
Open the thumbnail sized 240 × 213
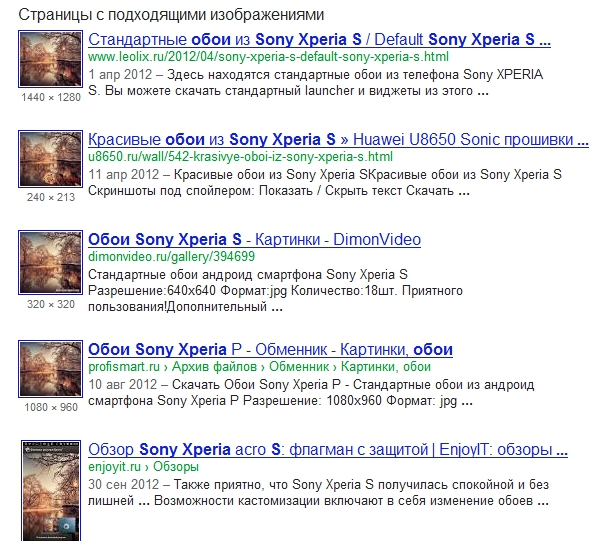pyautogui.click(x=50, y=159)
